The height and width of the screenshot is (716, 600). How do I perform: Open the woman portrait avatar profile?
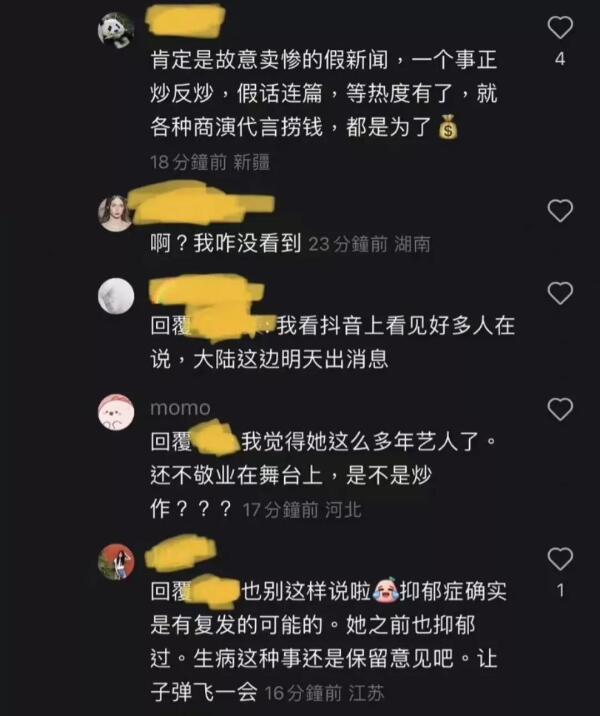(x=116, y=213)
